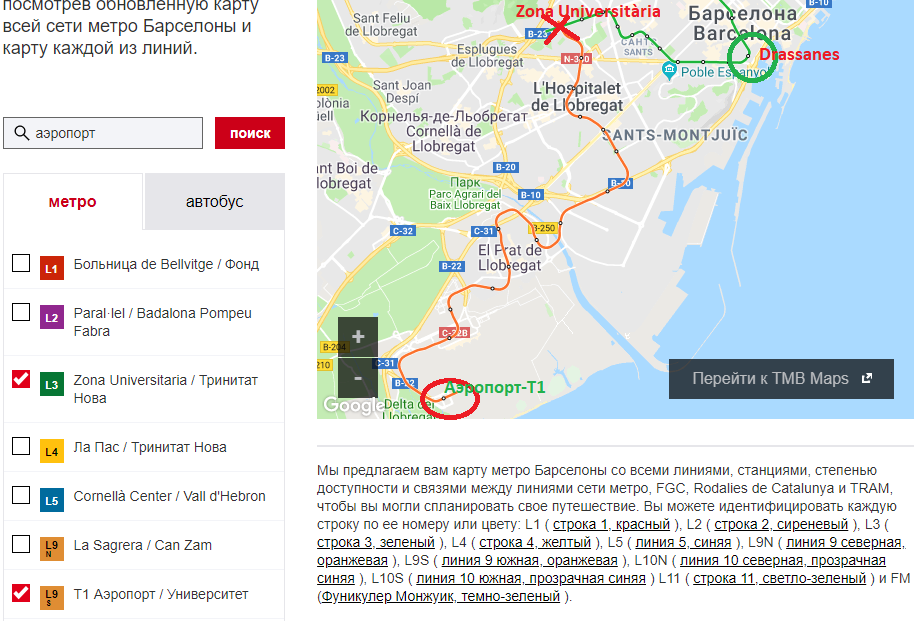Enable the L1 Больница de Bellvitge checkbox
Viewport: 916px width, 621px height.
pos(21,264)
